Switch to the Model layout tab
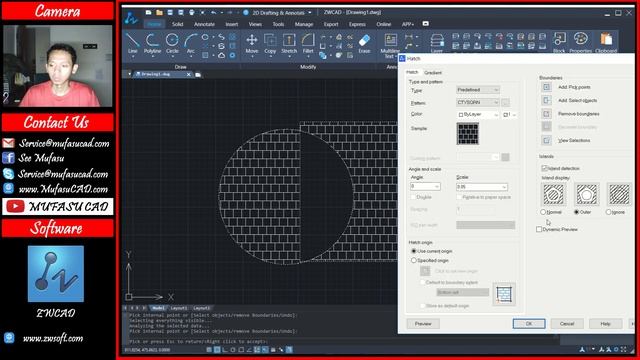Screen dimensions: 640x360 [158, 308]
